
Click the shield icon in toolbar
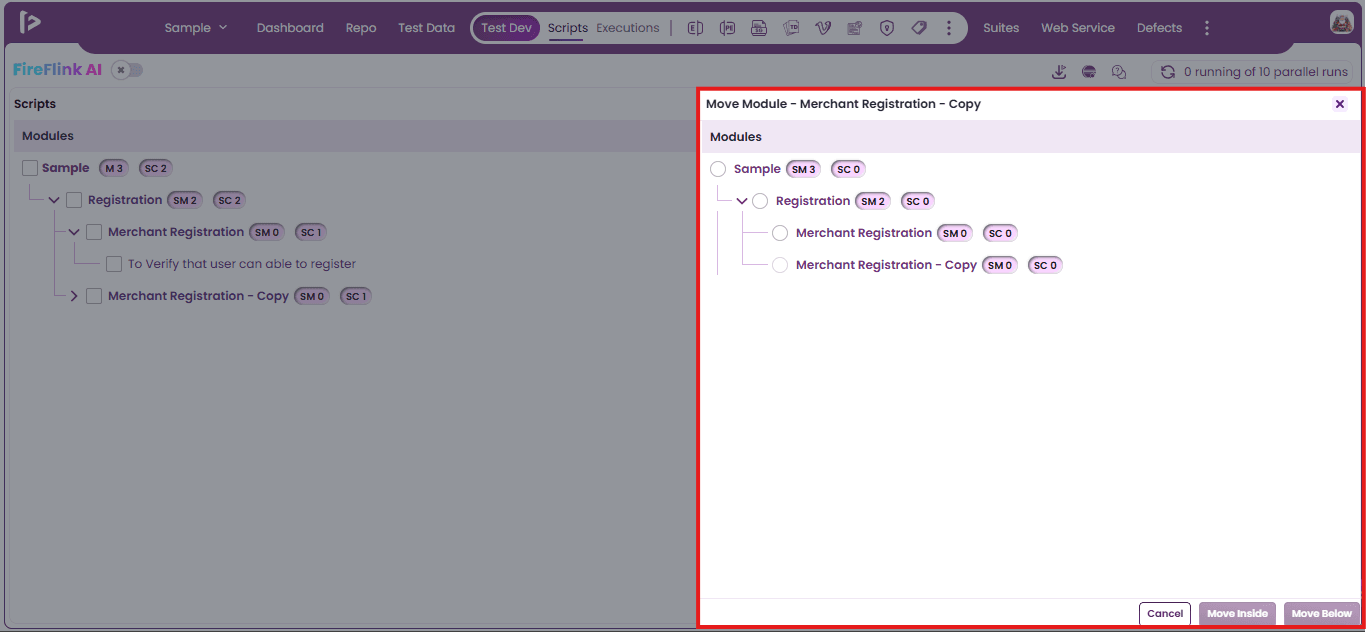pyautogui.click(x=886, y=28)
